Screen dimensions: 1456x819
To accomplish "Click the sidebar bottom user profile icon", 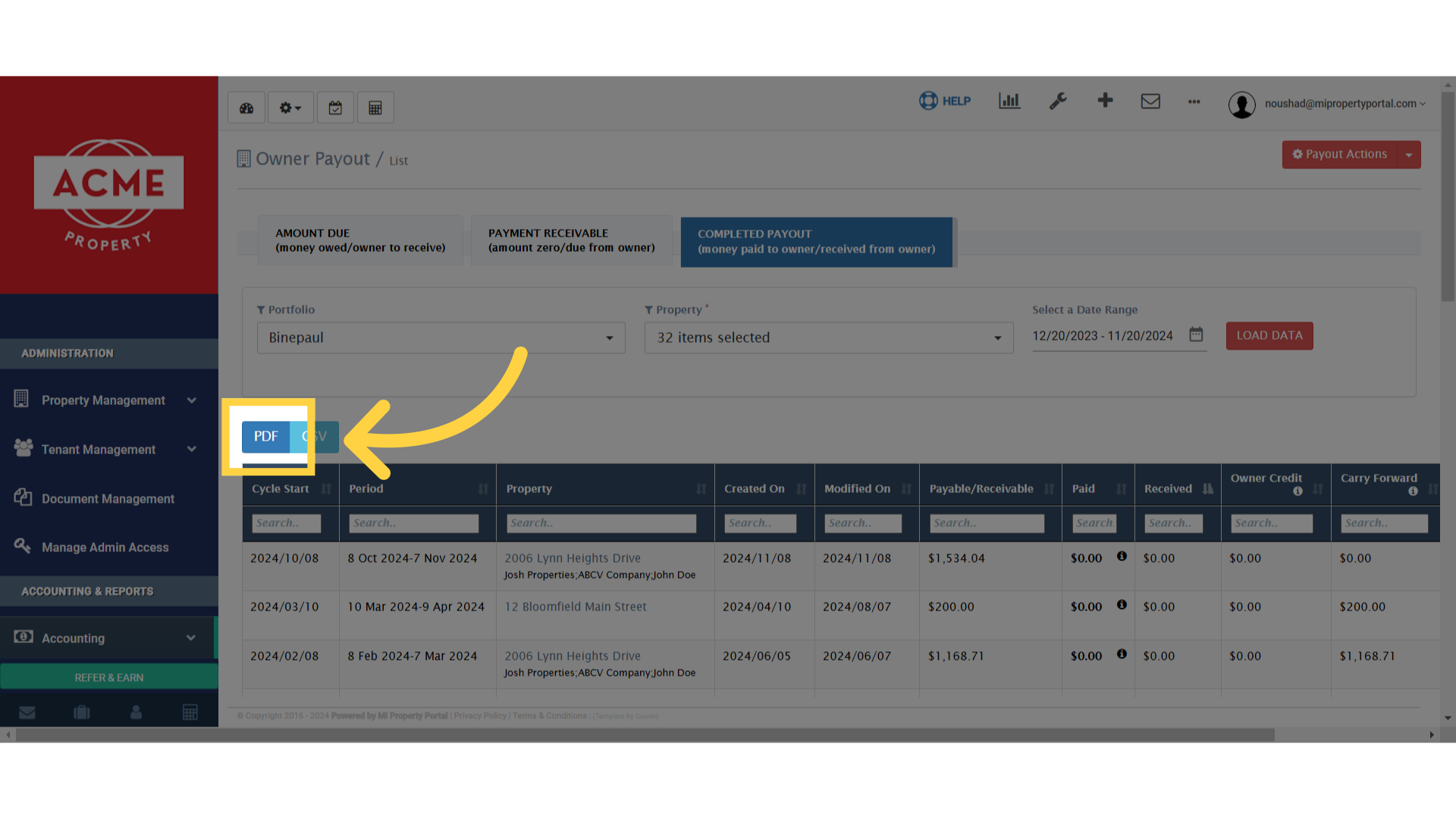I will click(x=136, y=712).
